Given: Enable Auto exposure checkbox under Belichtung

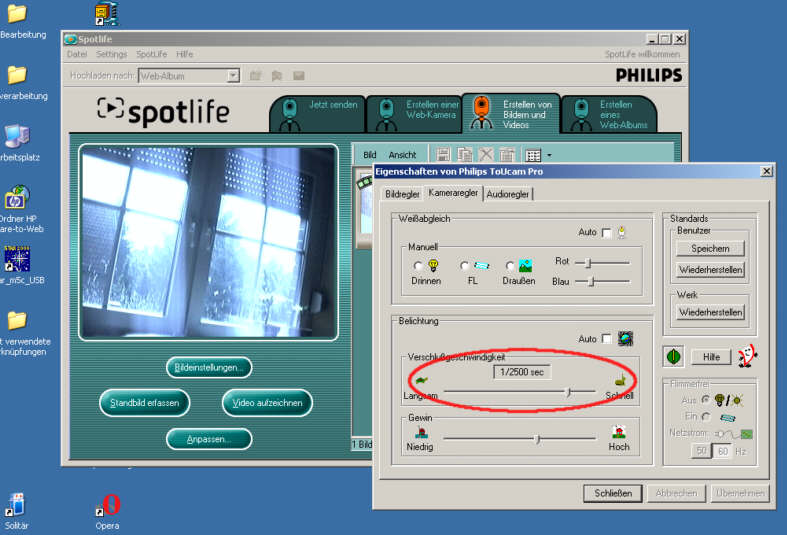Looking at the screenshot, I should (606, 339).
